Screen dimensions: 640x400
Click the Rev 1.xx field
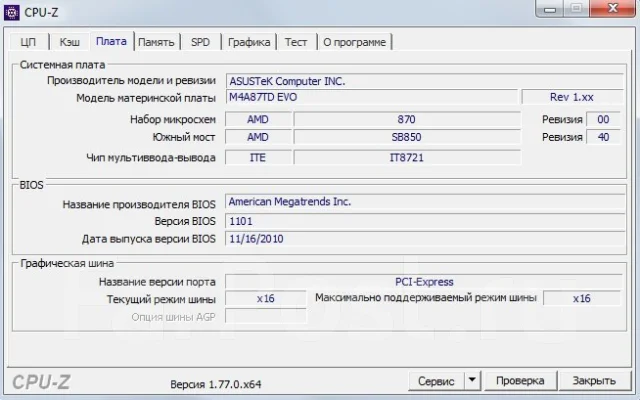[572, 97]
